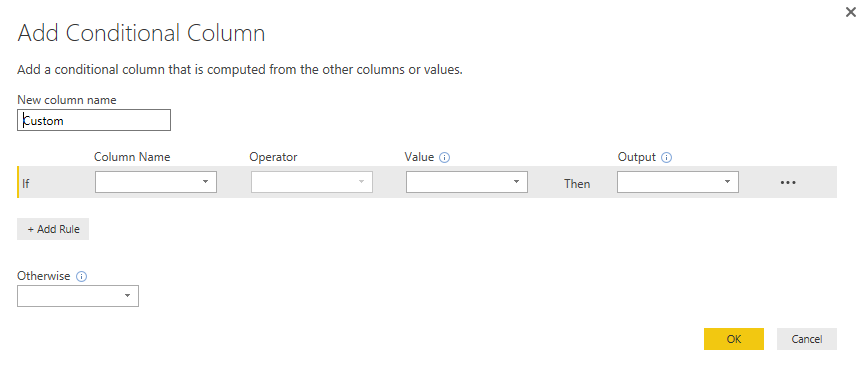Viewport: 860px width, 365px height.
Task: Click the Cancel button
Action: [x=807, y=339]
